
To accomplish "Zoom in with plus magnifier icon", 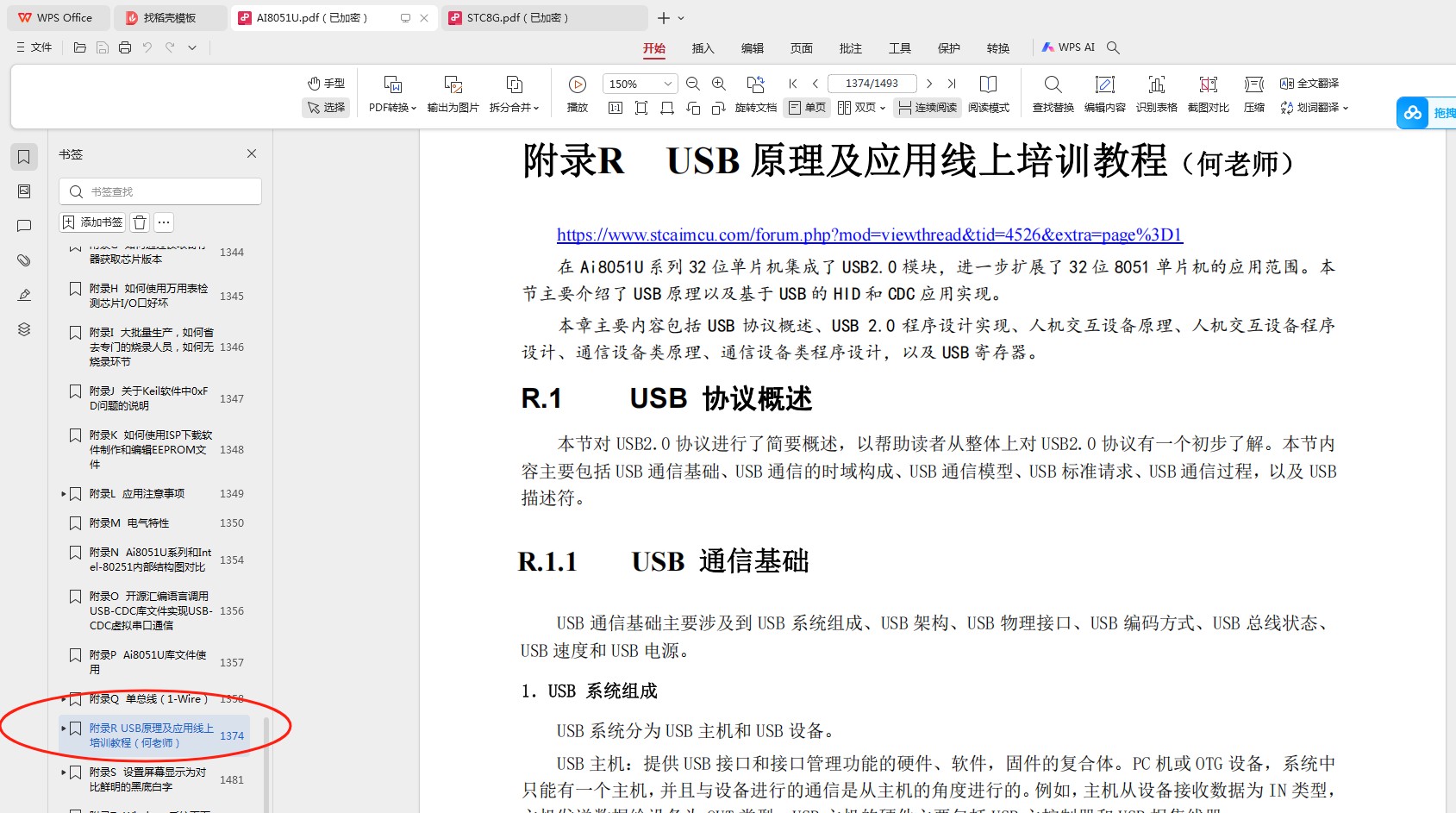I will point(719,84).
